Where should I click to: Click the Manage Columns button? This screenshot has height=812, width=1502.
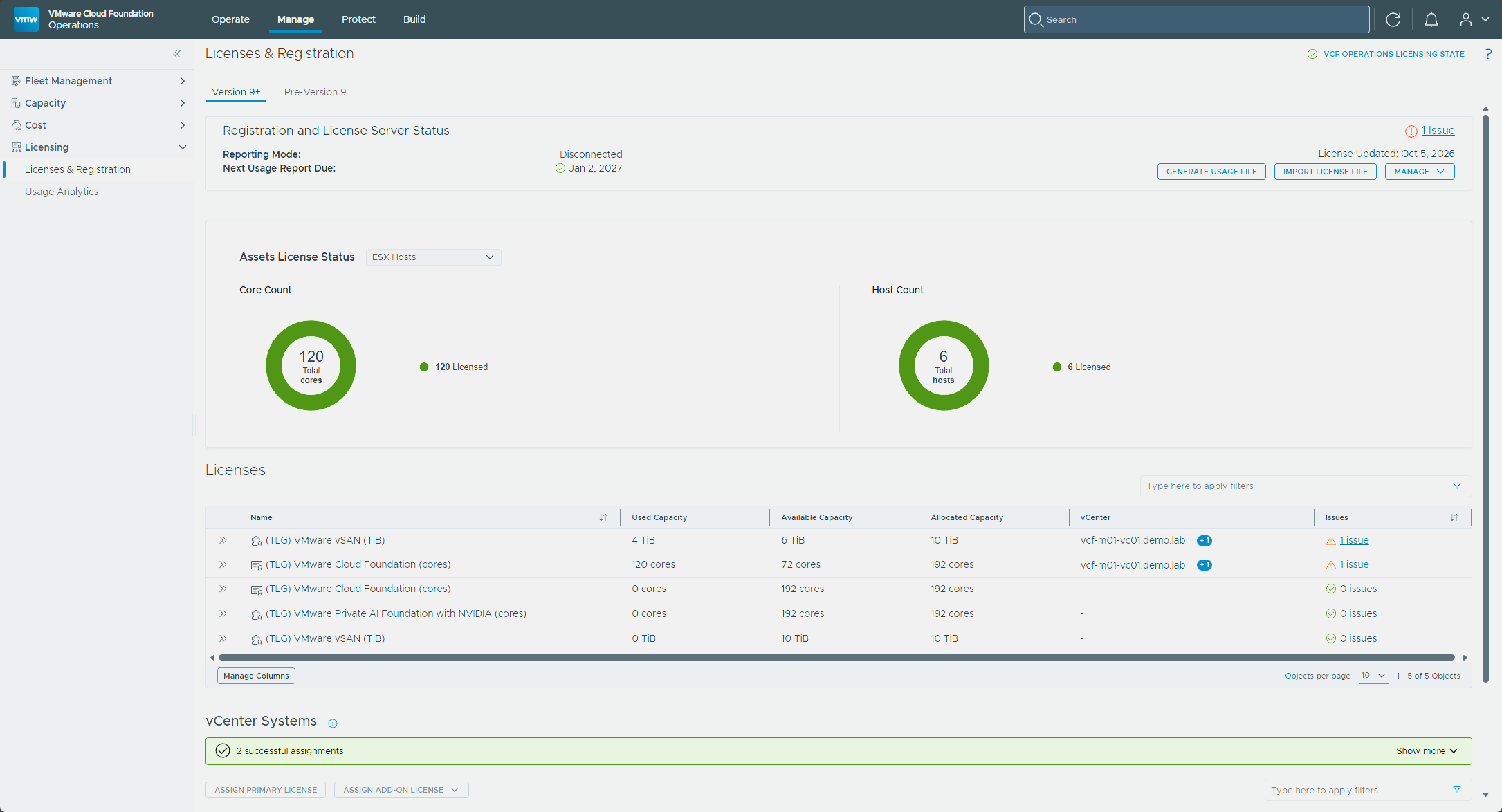pyautogui.click(x=256, y=676)
